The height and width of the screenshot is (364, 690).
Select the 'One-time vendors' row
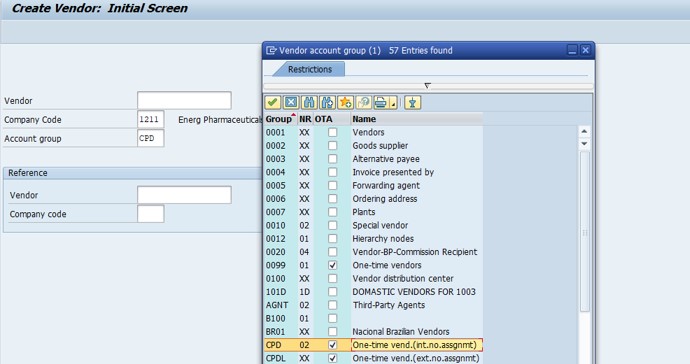373,265
